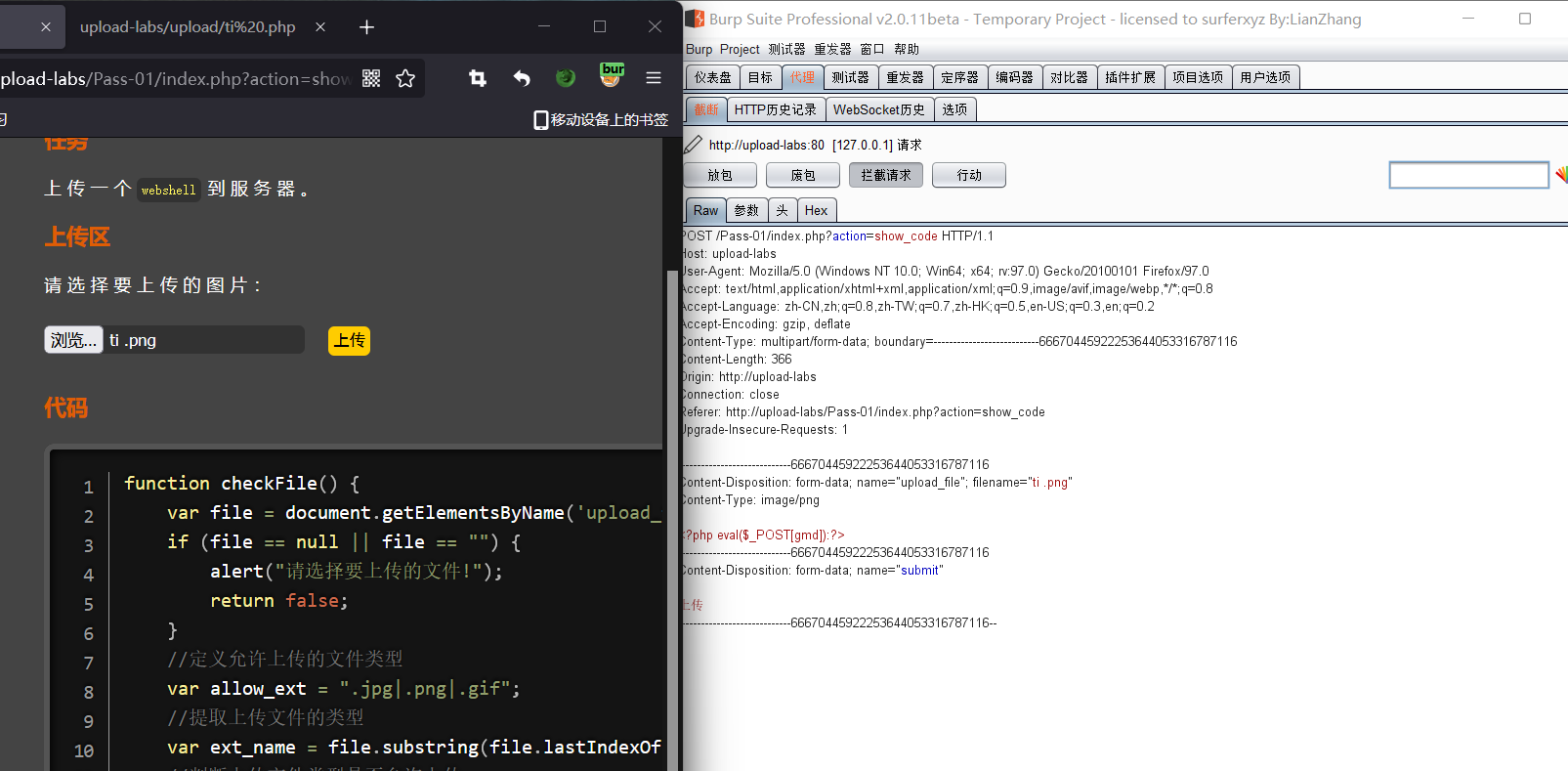Switch to the 仪表盘 tab
The width and height of the screenshot is (1568, 771).
[x=712, y=77]
